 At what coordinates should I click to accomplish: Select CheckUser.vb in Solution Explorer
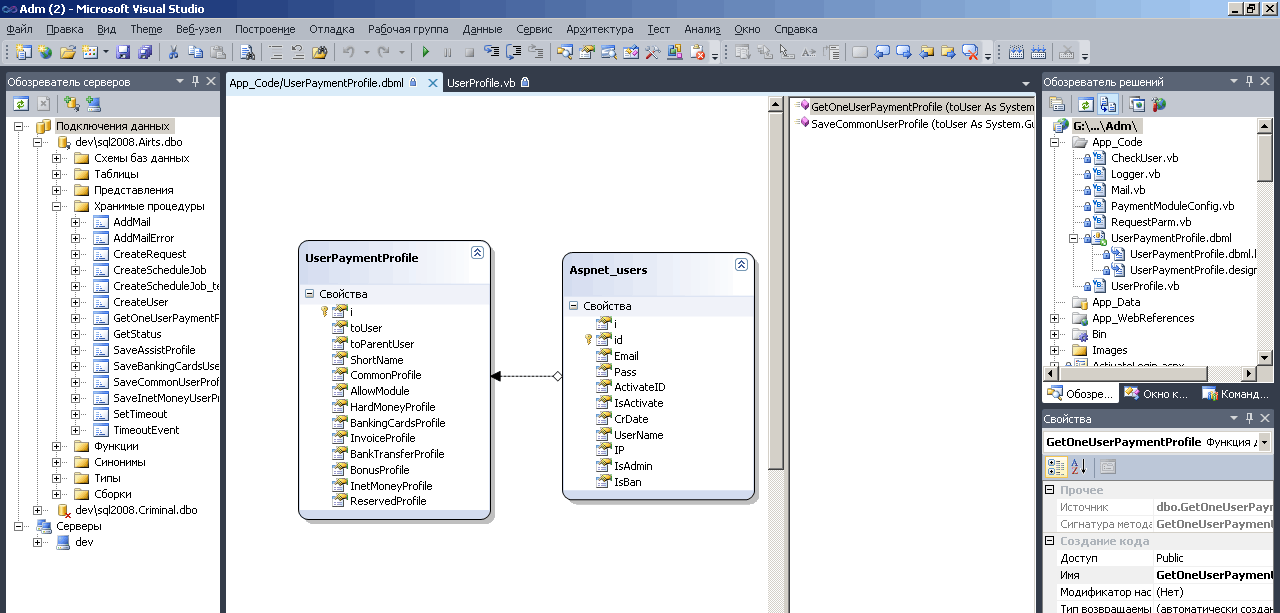coord(1144,158)
